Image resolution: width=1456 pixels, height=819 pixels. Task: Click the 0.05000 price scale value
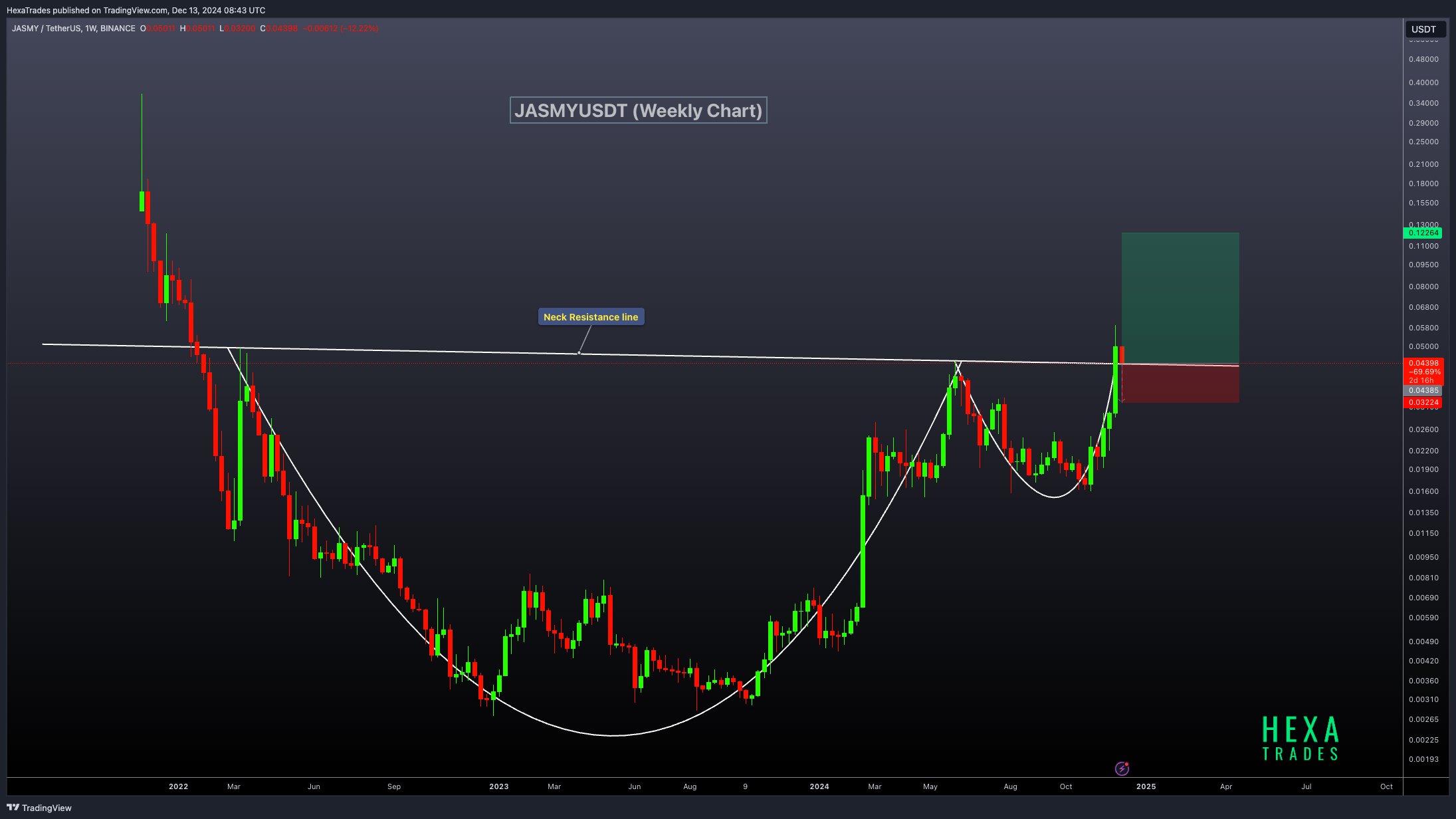coord(1423,346)
